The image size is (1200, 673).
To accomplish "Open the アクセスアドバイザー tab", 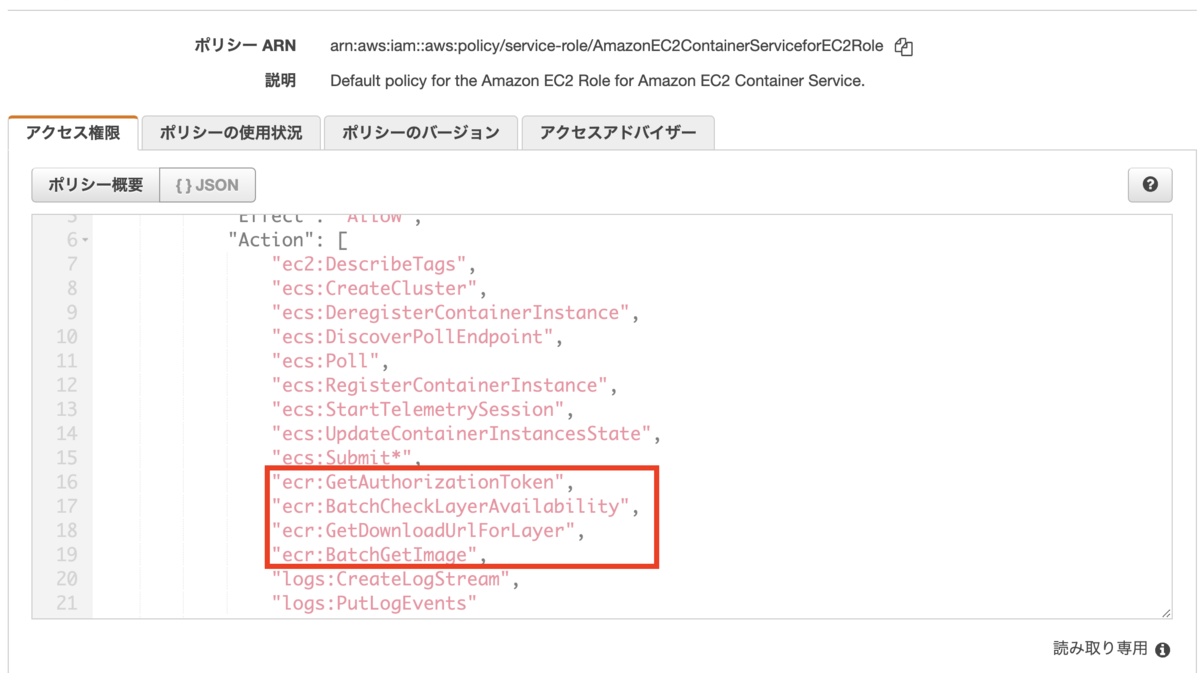I will pyautogui.click(x=618, y=133).
